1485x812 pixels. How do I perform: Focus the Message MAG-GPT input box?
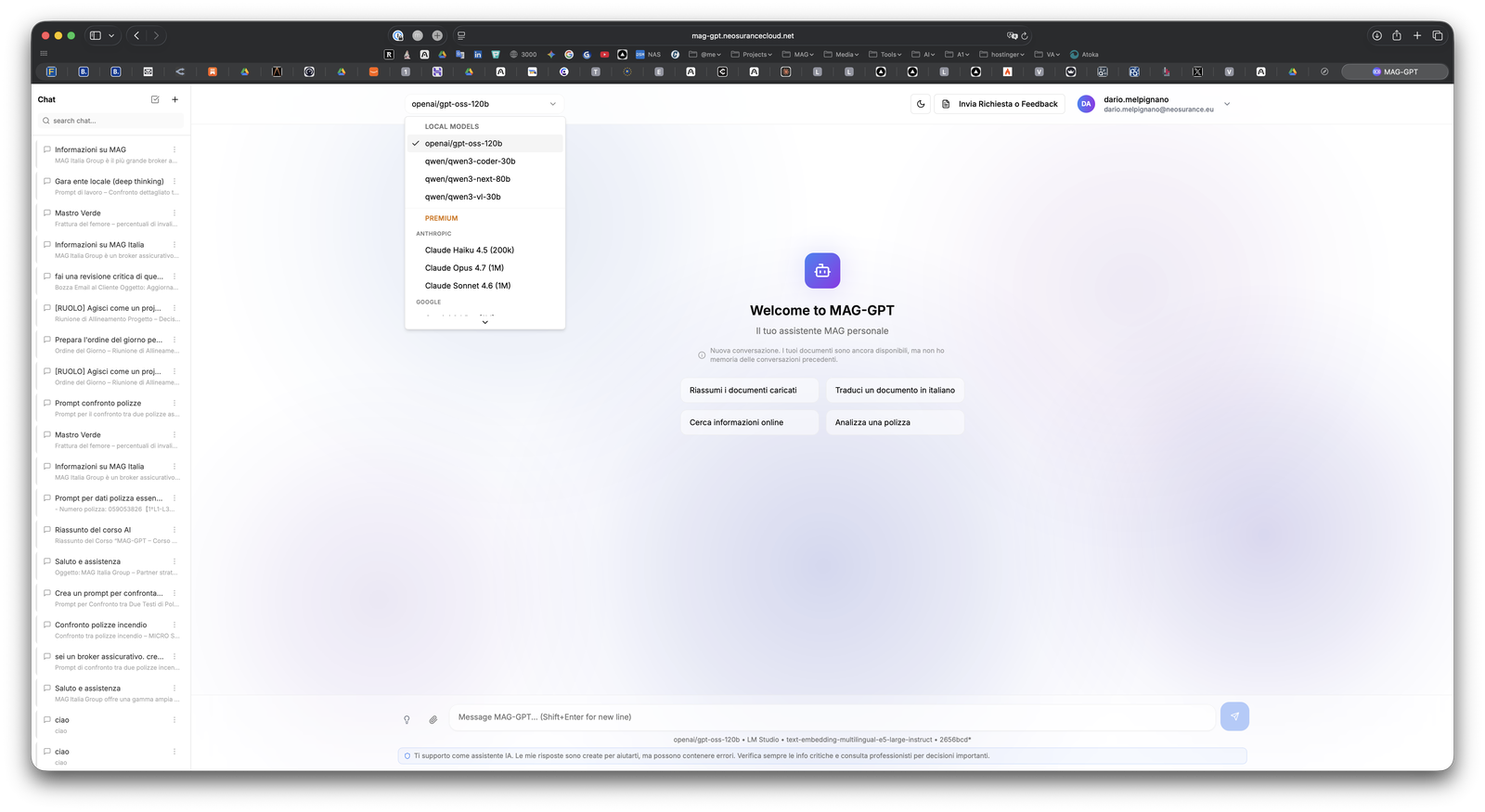click(x=832, y=717)
